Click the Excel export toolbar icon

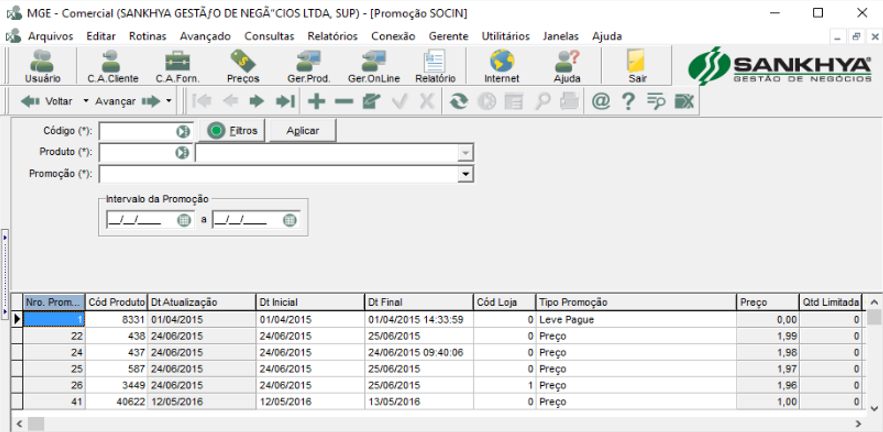pos(684,101)
